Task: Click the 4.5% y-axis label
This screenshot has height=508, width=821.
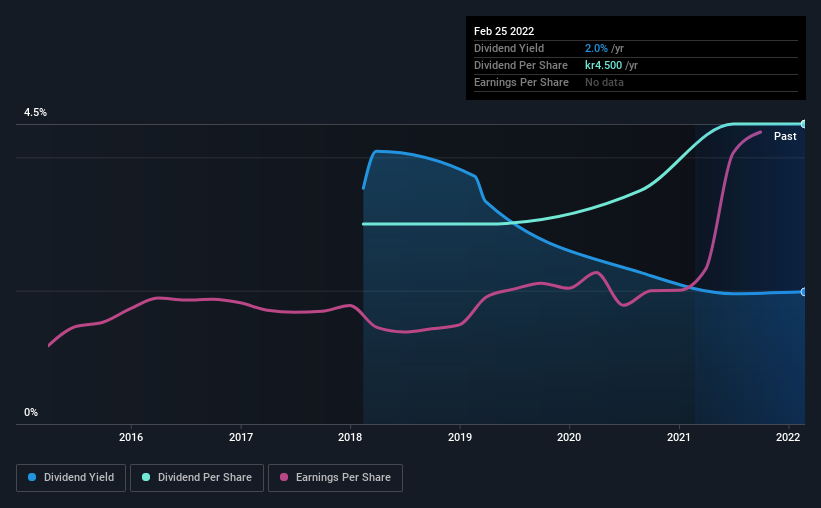Action: coord(35,113)
